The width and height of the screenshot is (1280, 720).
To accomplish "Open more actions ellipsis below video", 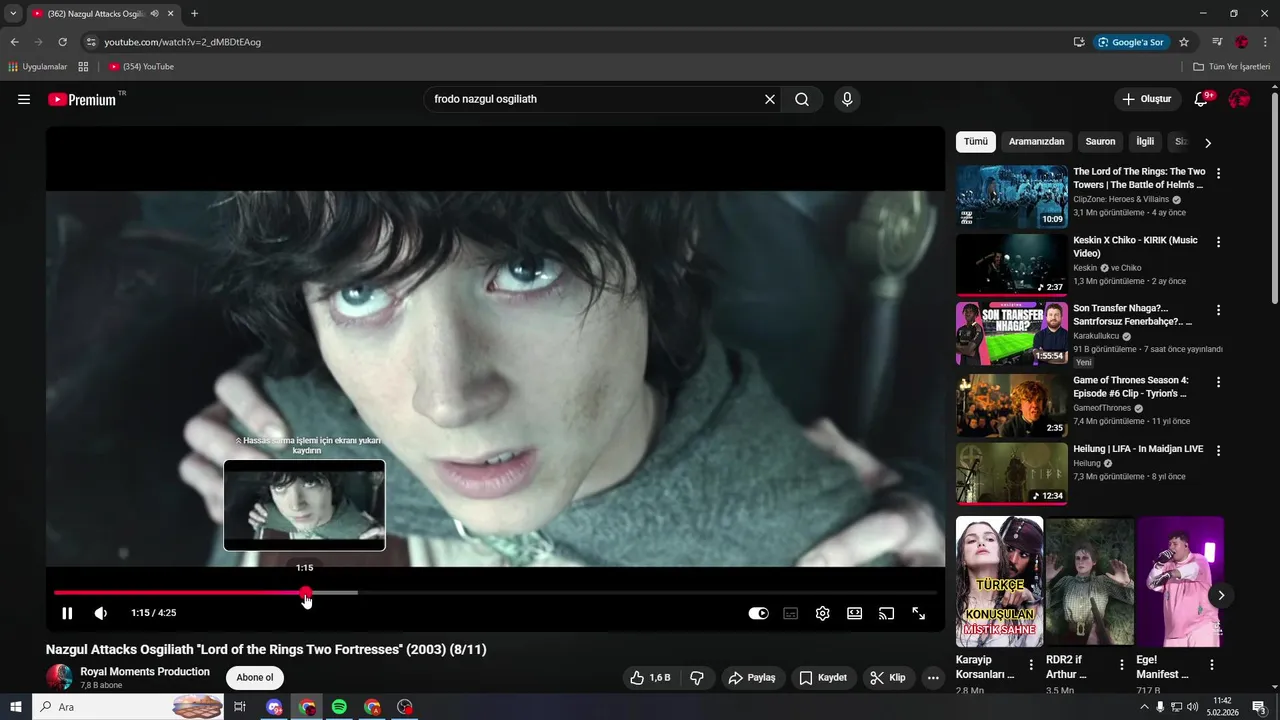I will point(933,678).
